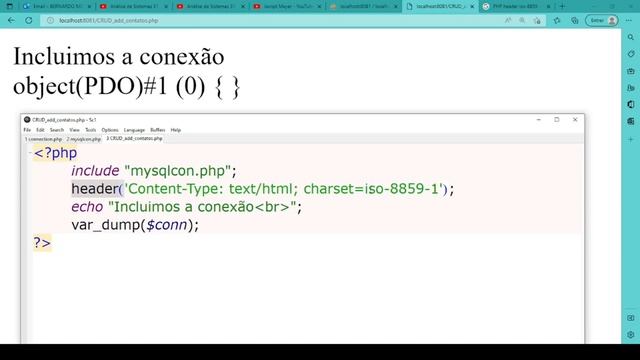Click the closing ?> PHP tag
Screen dimensions: 640x360
point(42,242)
